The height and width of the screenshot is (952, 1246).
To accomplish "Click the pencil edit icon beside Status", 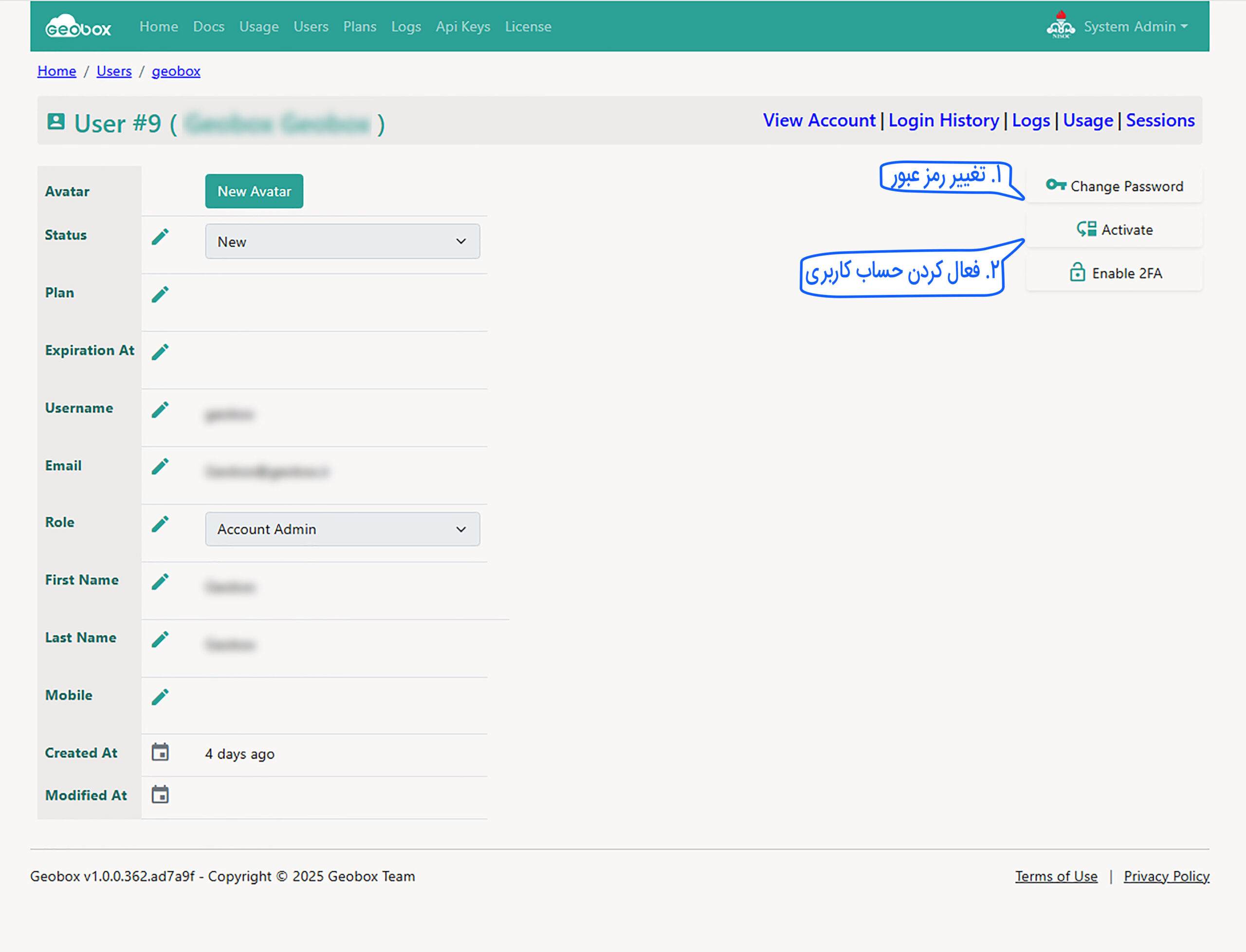I will click(160, 237).
